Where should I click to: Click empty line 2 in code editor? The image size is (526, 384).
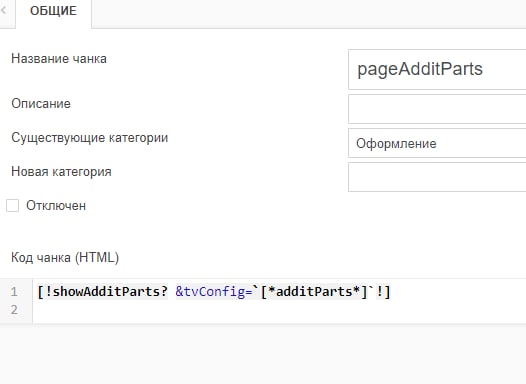[x=279, y=310]
